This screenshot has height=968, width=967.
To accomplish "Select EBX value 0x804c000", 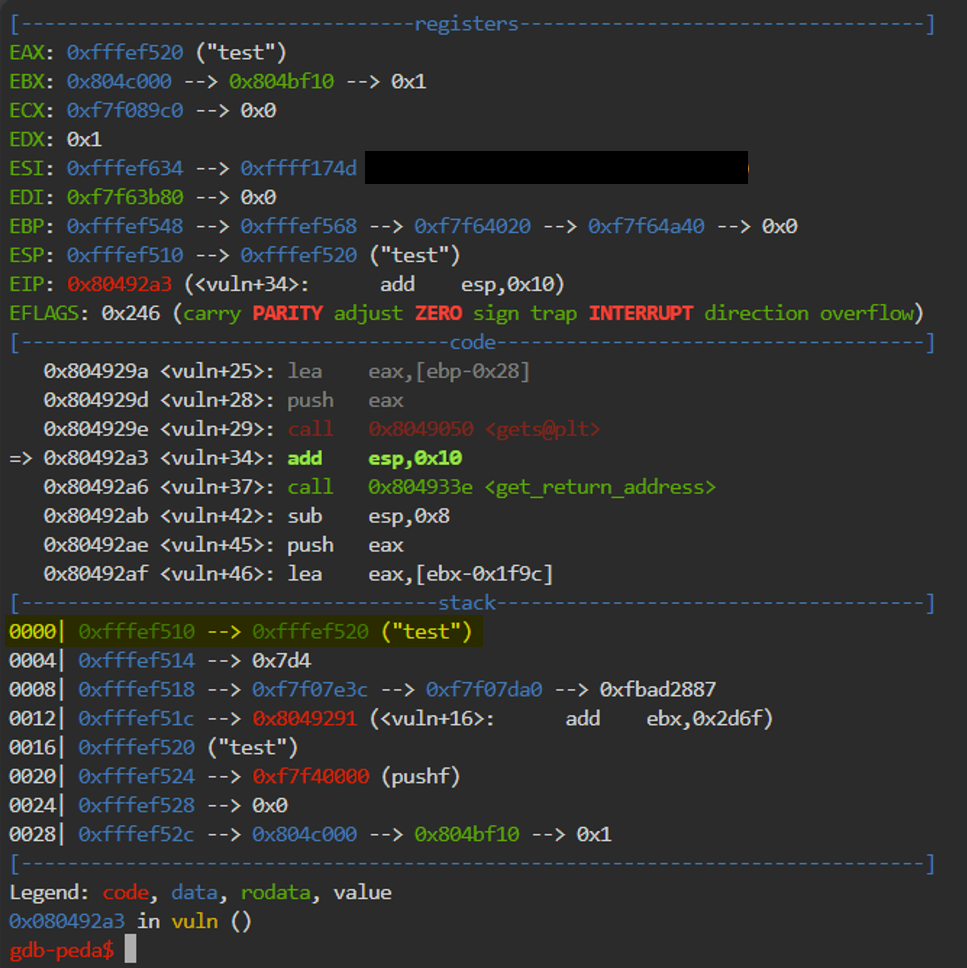I will click(119, 81).
